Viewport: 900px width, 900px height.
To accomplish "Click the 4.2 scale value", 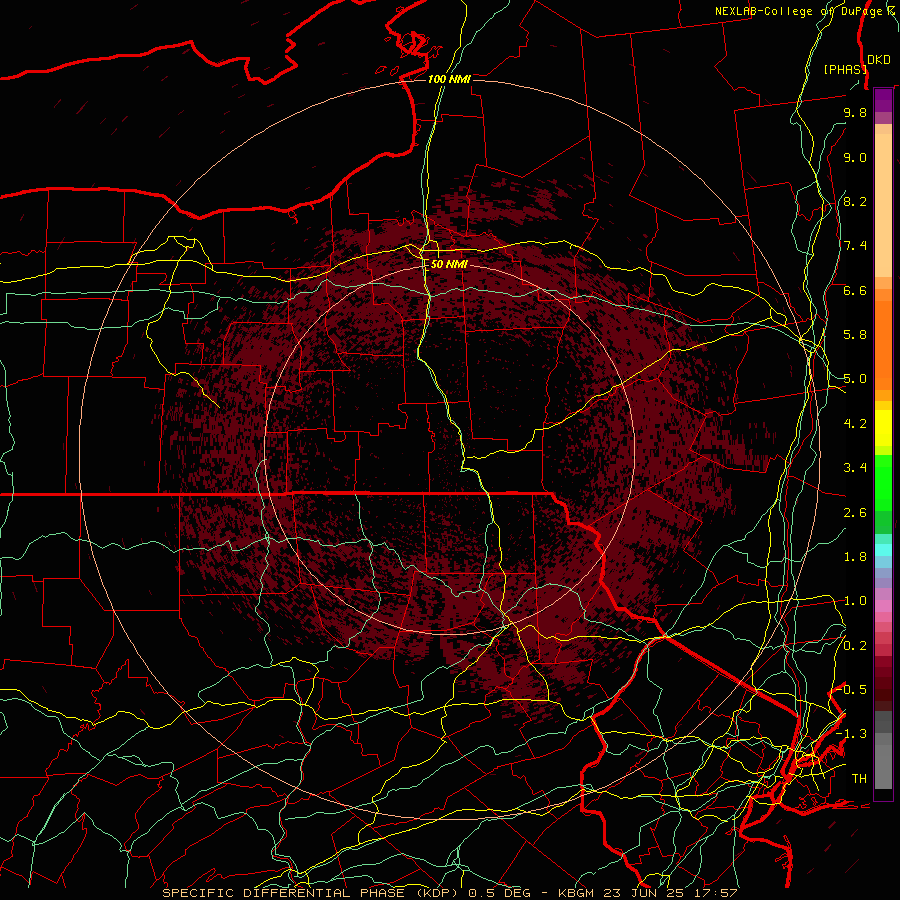I will point(855,424).
